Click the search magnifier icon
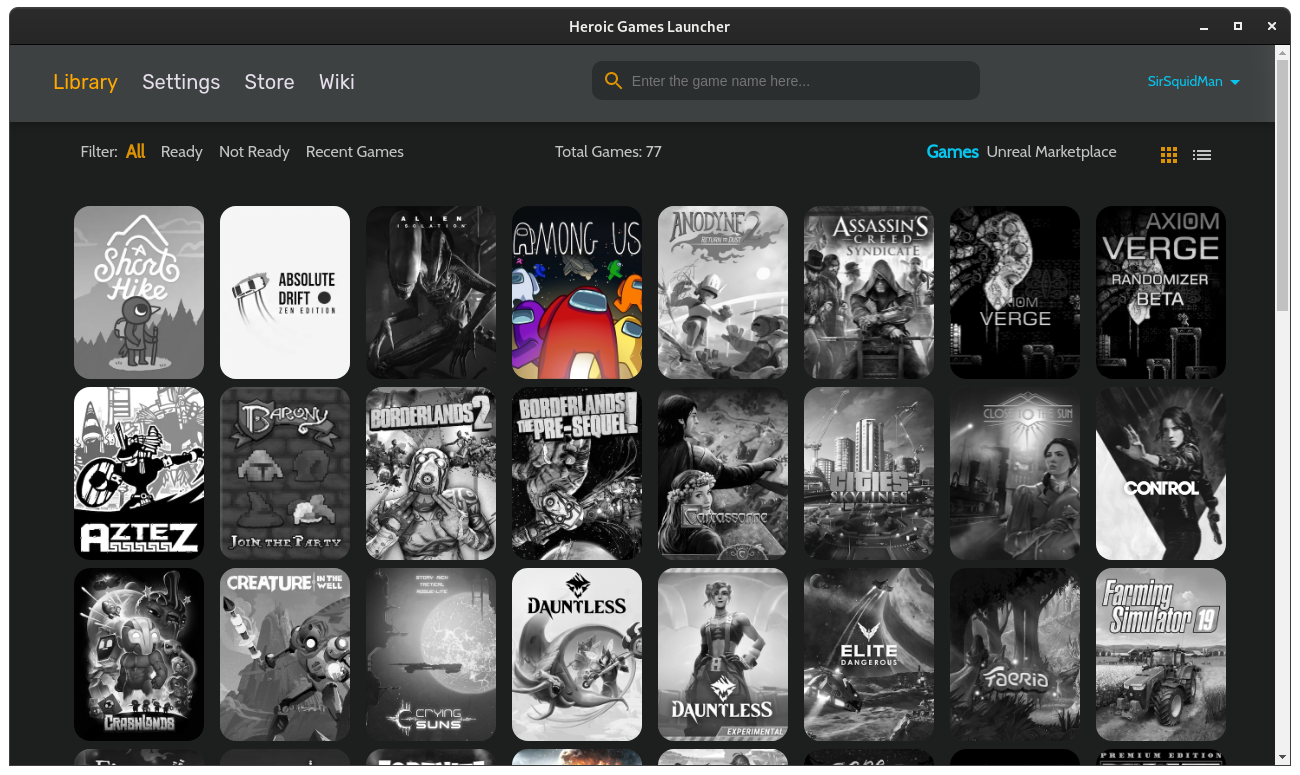 (613, 81)
